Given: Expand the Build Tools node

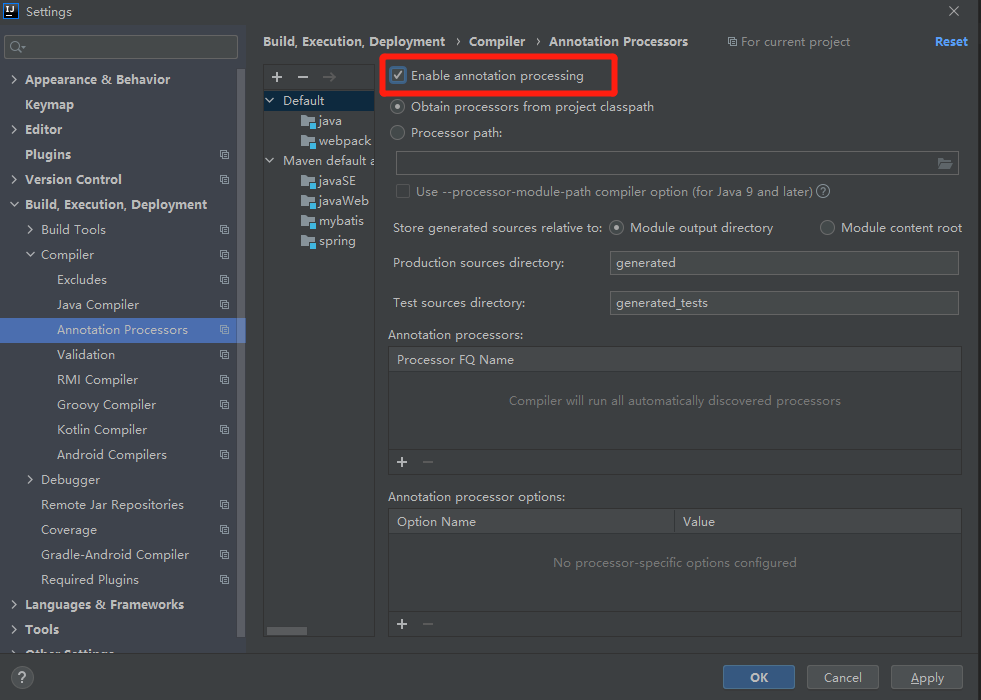Looking at the screenshot, I should tap(30, 230).
